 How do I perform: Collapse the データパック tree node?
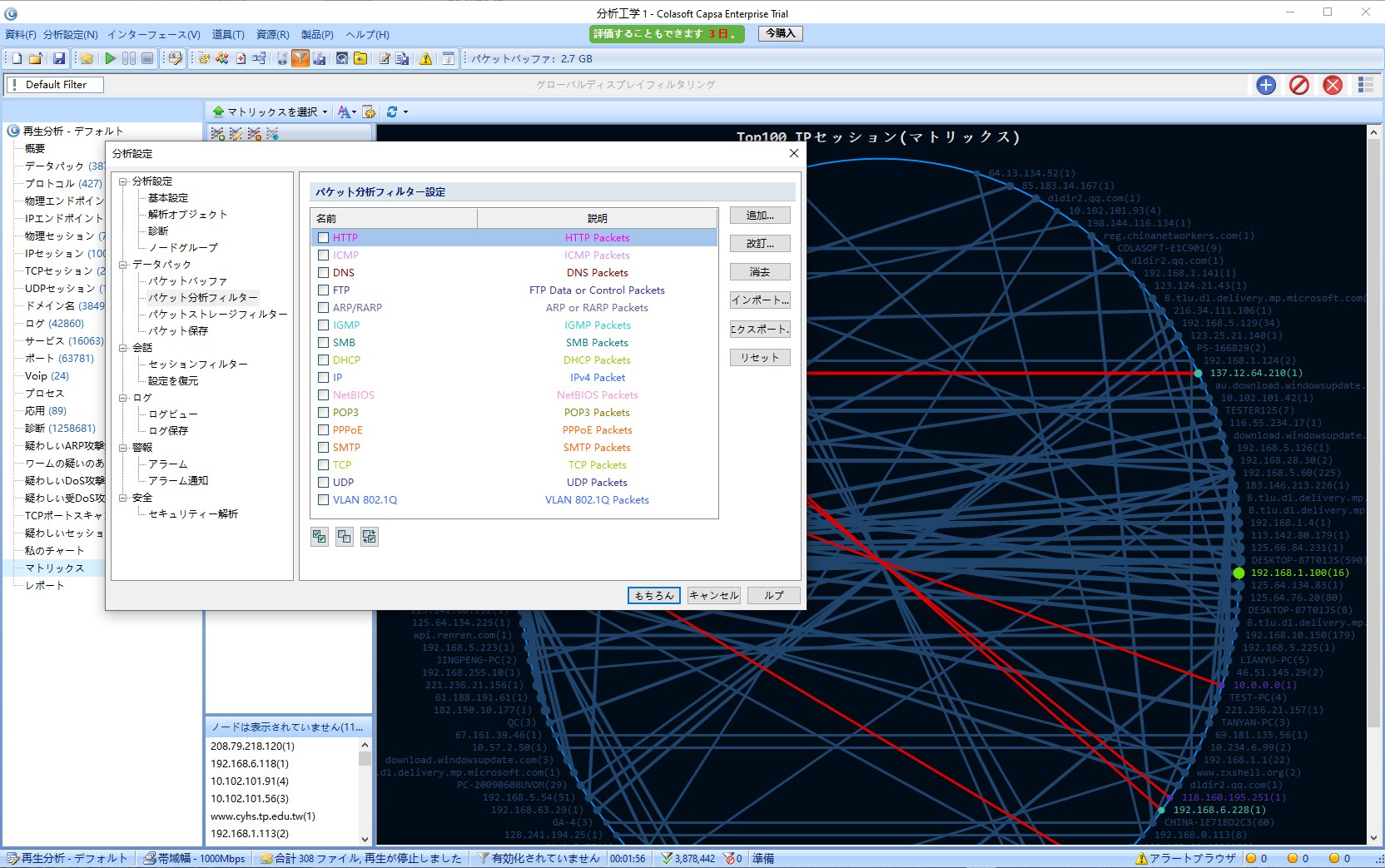(123, 265)
